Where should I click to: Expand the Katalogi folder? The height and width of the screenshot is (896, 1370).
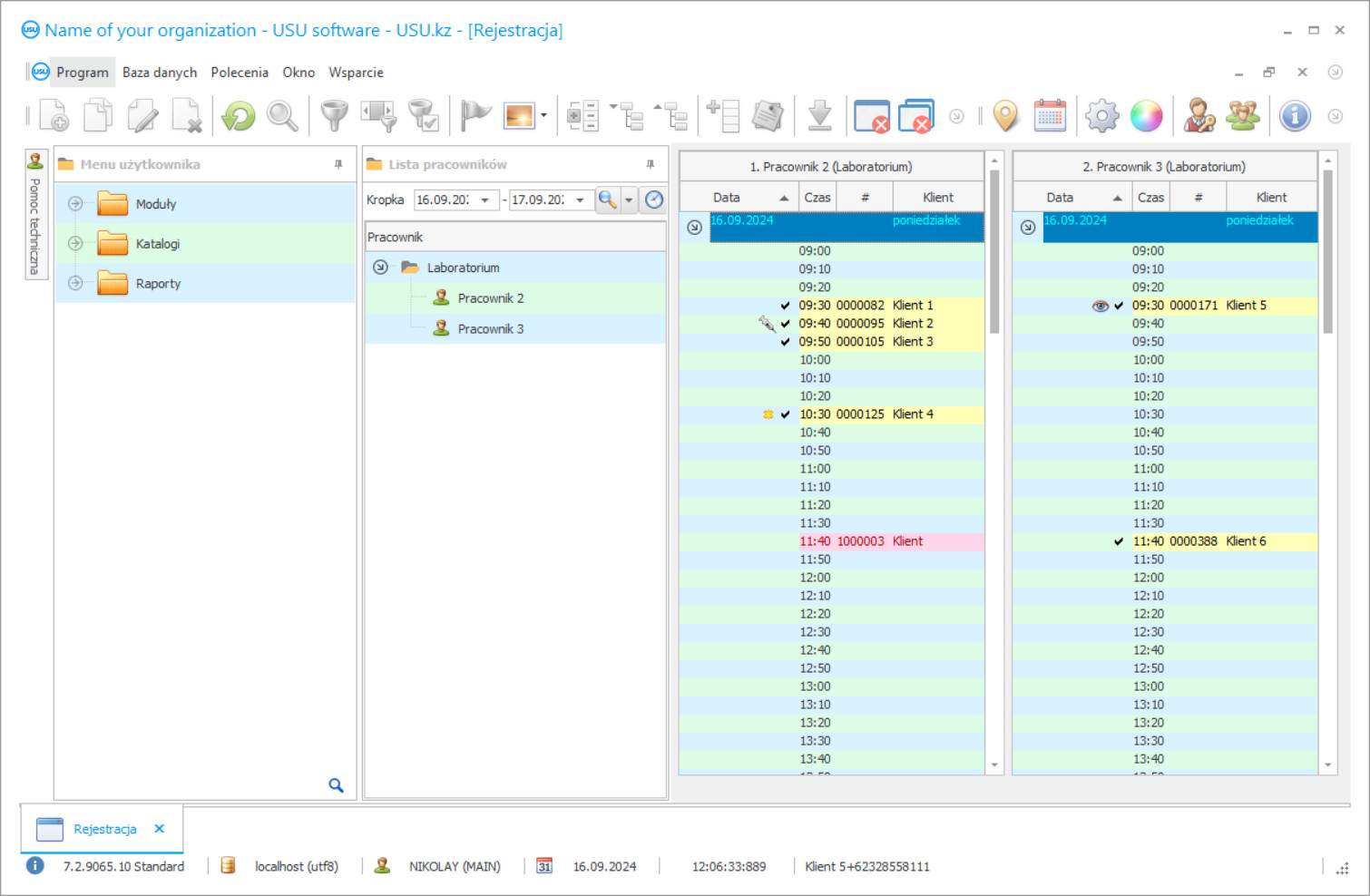coord(75,243)
